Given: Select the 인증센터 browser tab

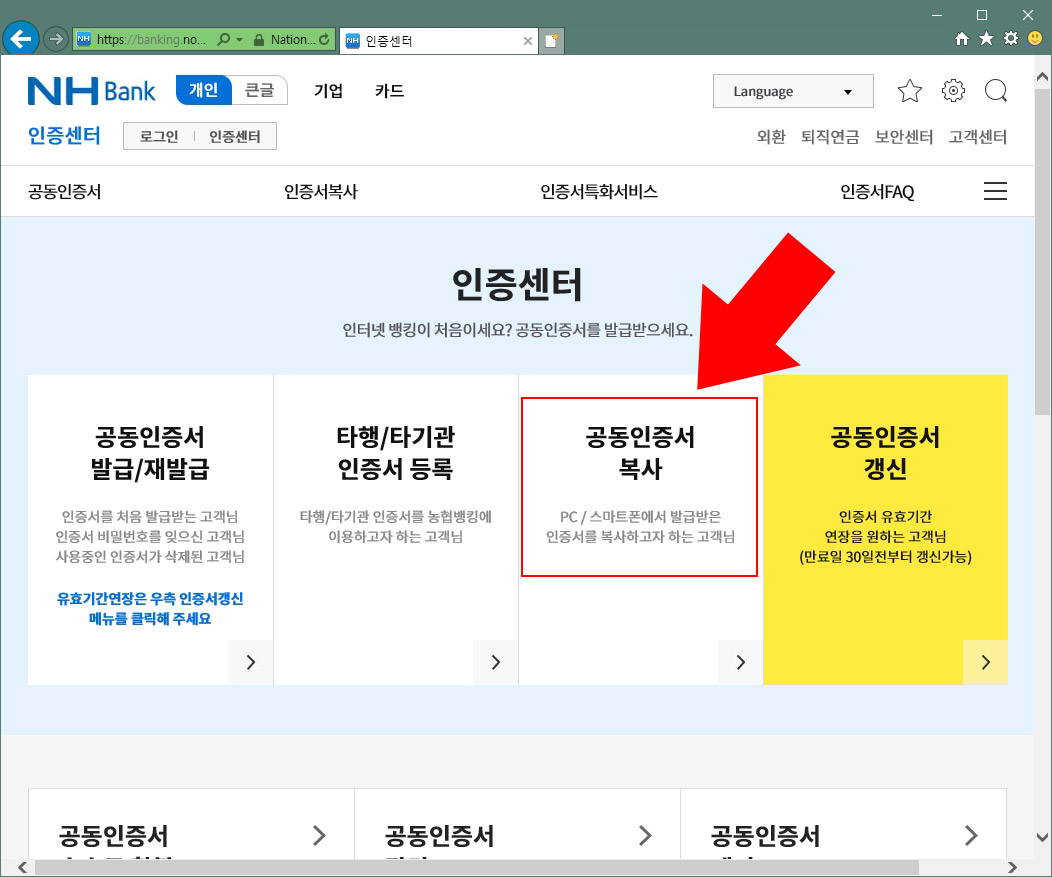Looking at the screenshot, I should (x=430, y=42).
